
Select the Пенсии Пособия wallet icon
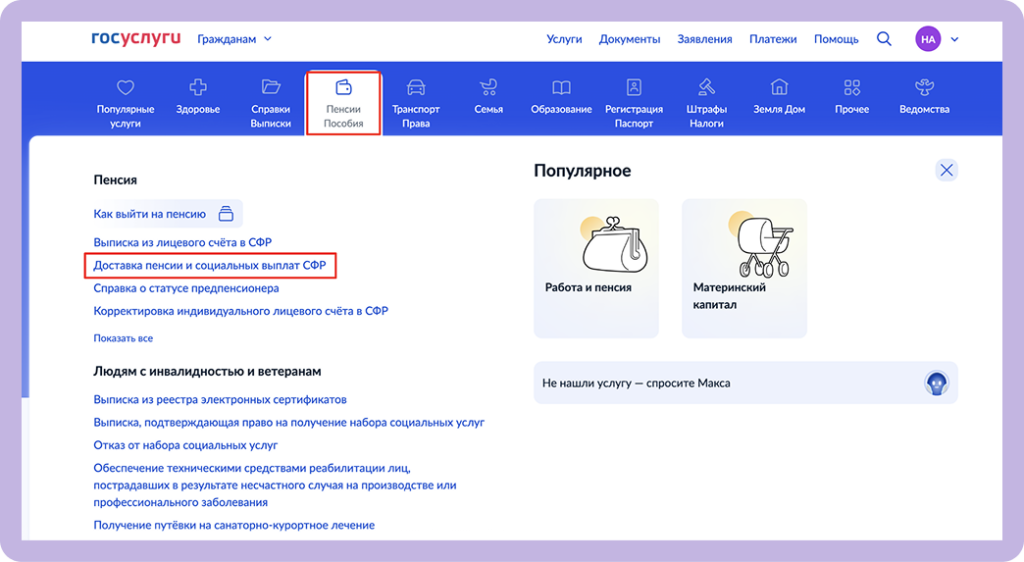click(344, 87)
